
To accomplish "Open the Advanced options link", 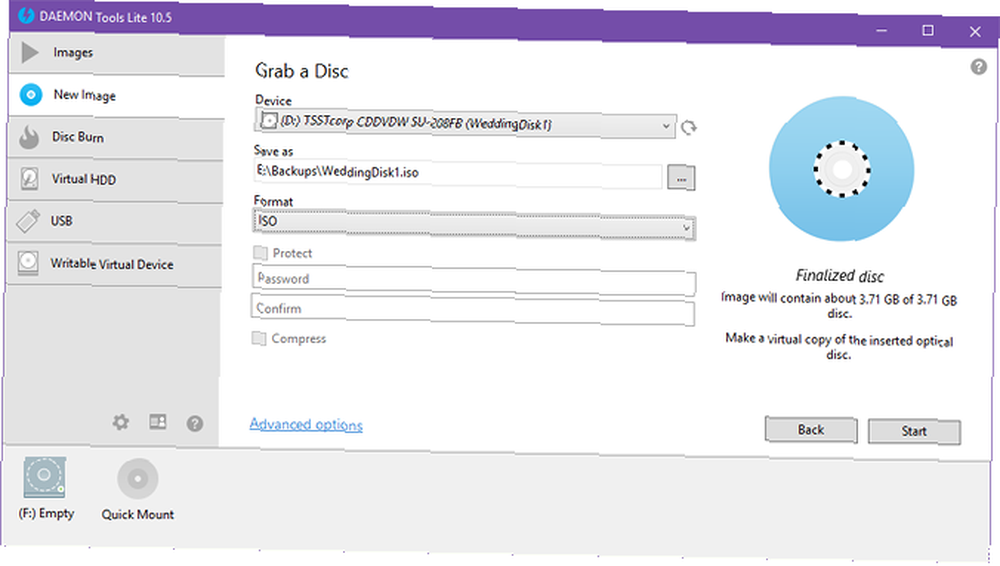I will [306, 424].
